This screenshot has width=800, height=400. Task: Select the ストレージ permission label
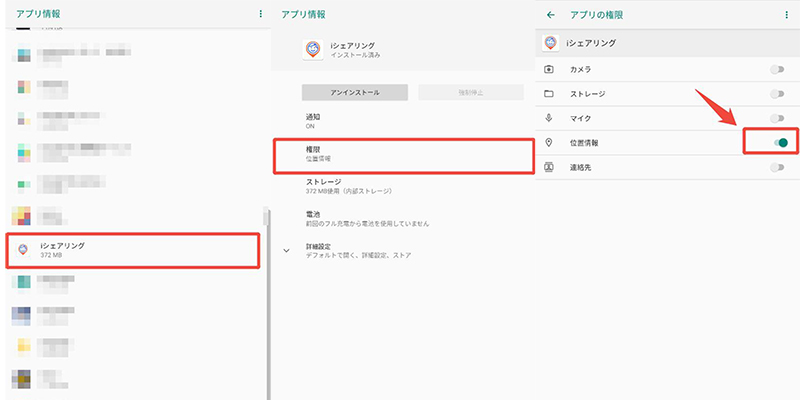click(x=587, y=94)
